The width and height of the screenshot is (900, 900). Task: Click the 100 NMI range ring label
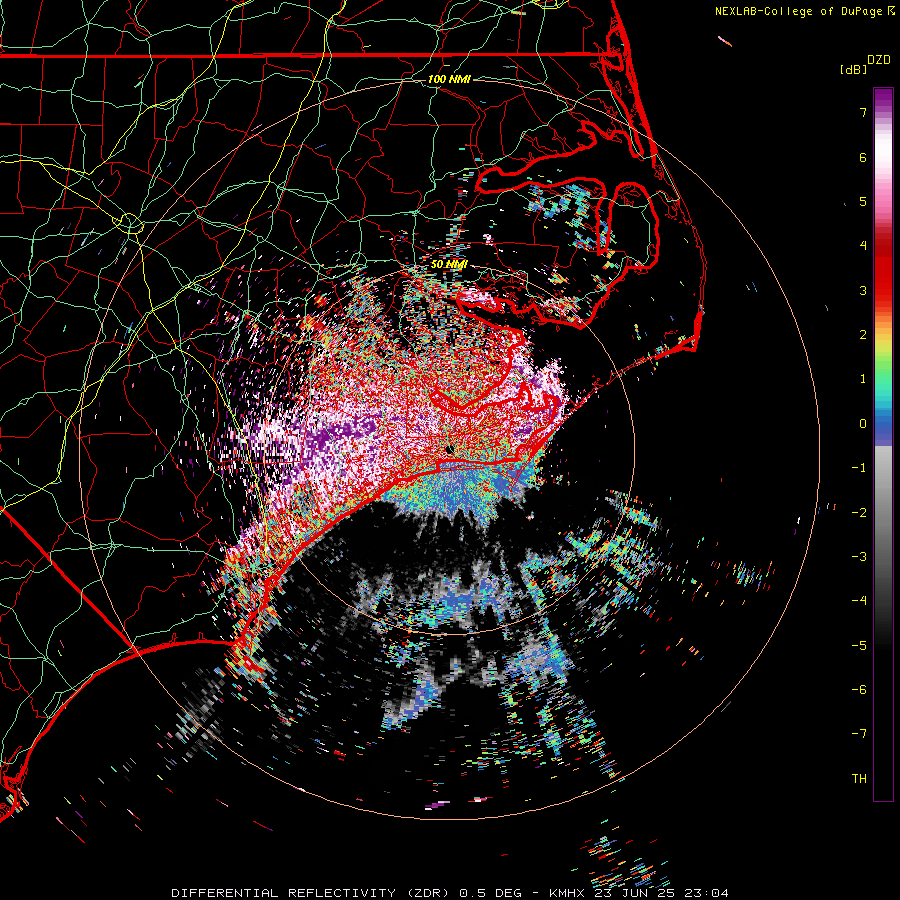449,79
